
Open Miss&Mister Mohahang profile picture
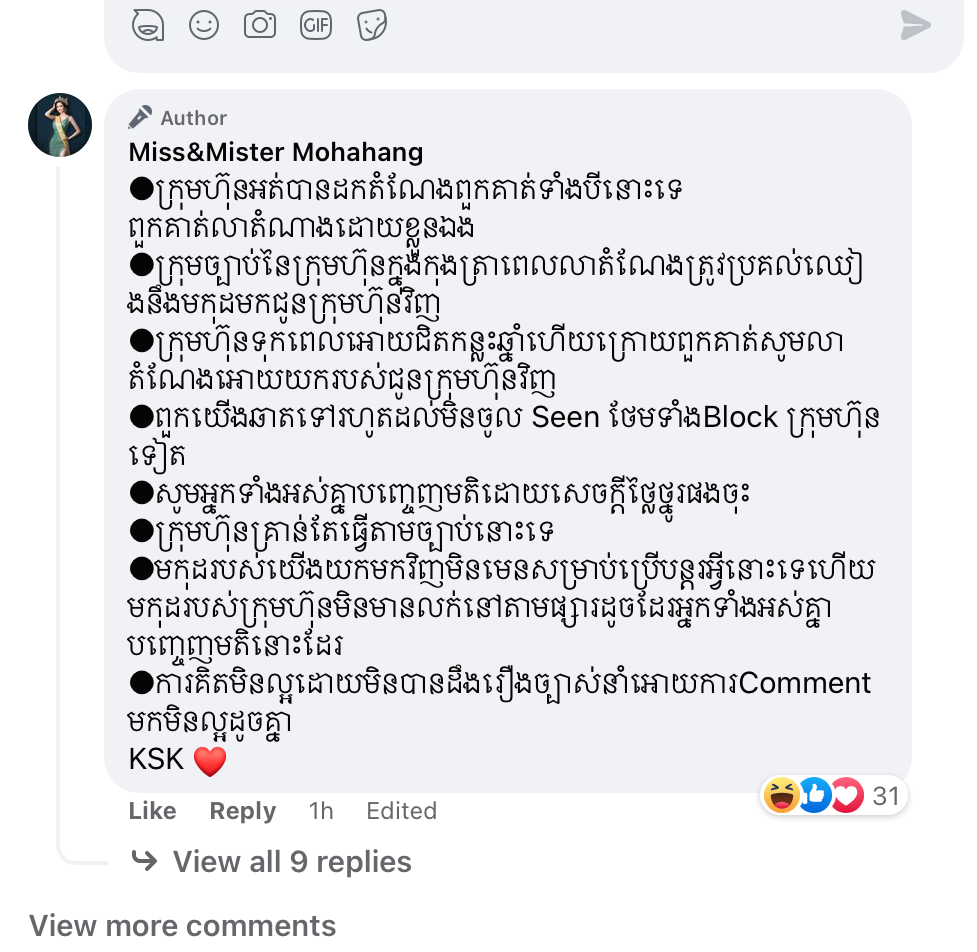(x=60, y=125)
